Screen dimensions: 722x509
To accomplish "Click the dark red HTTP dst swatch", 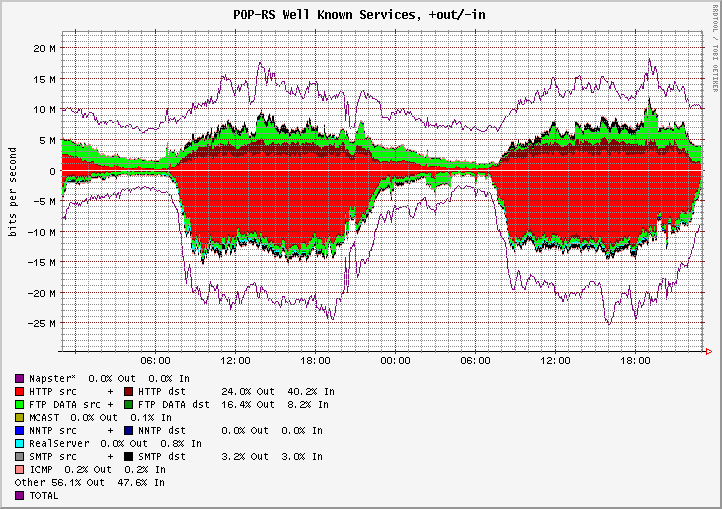I will point(128,392).
